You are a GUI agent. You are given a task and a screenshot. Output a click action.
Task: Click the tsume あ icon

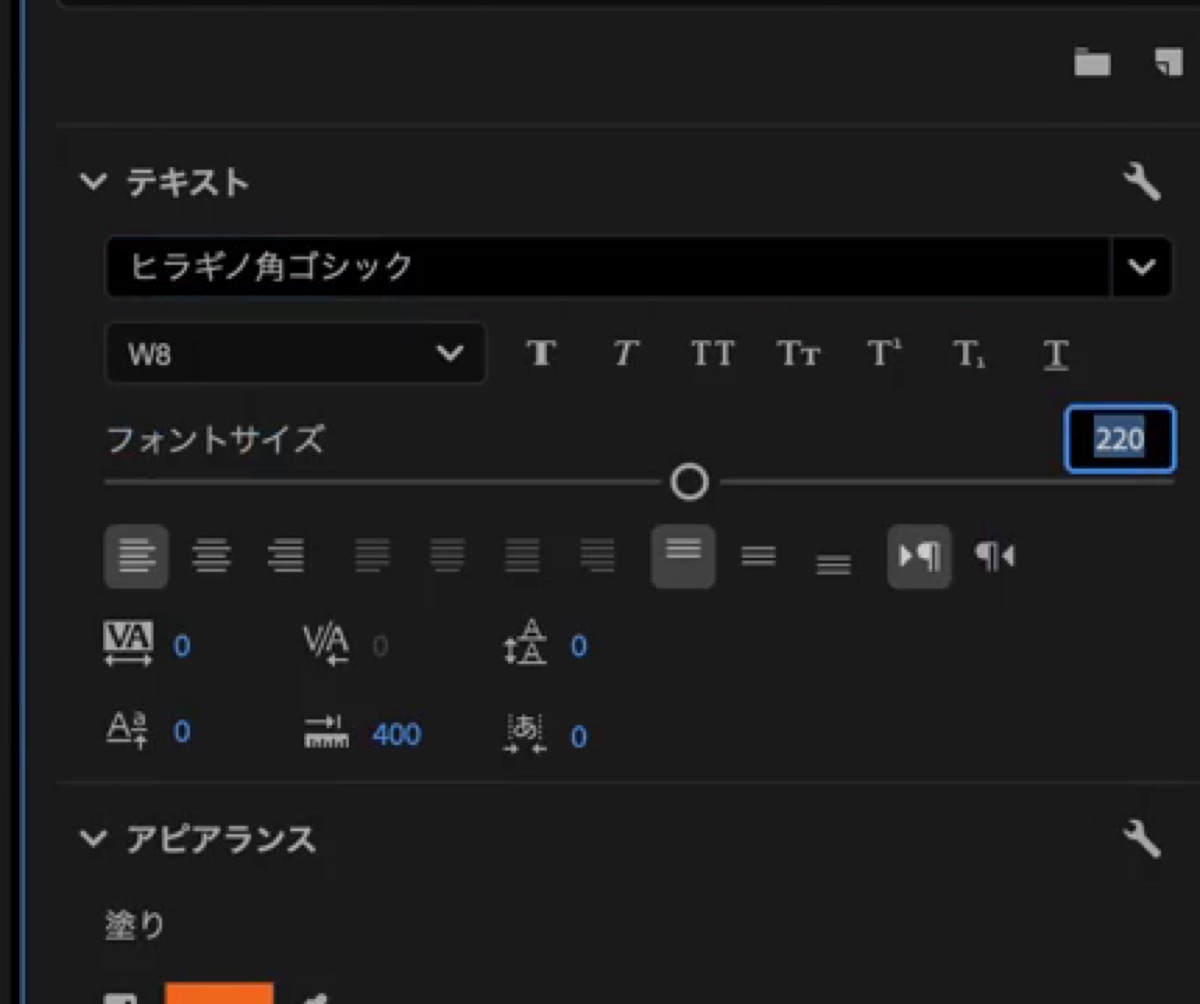click(x=525, y=734)
